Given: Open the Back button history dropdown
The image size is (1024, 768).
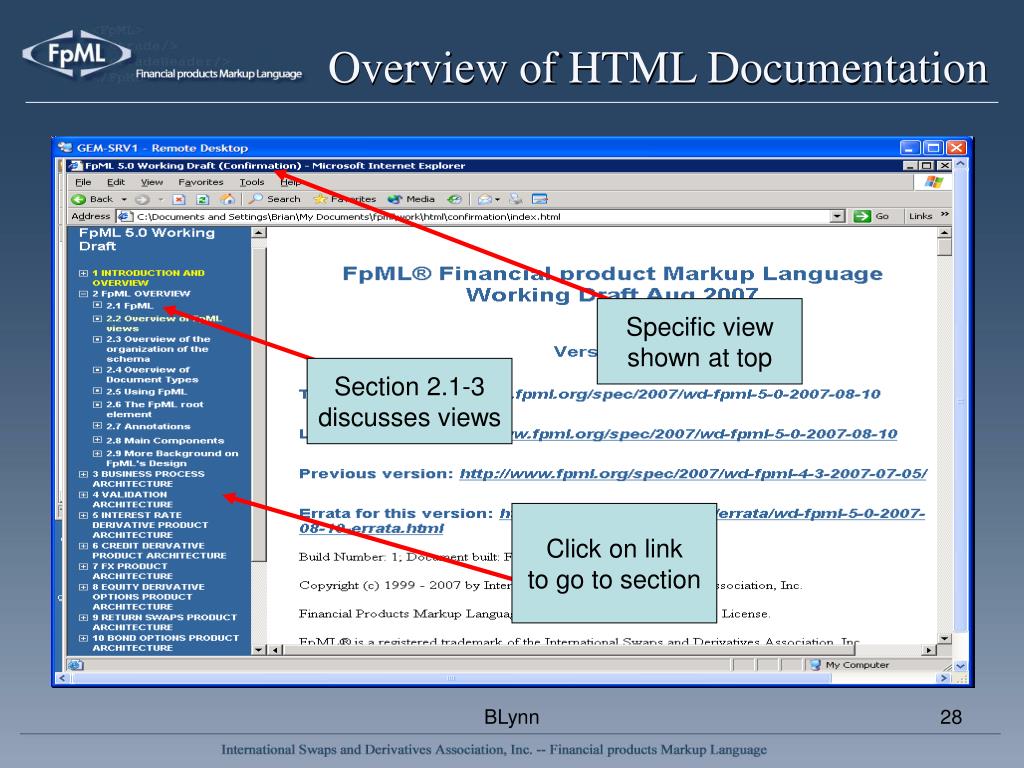Looking at the screenshot, I should [x=124, y=199].
